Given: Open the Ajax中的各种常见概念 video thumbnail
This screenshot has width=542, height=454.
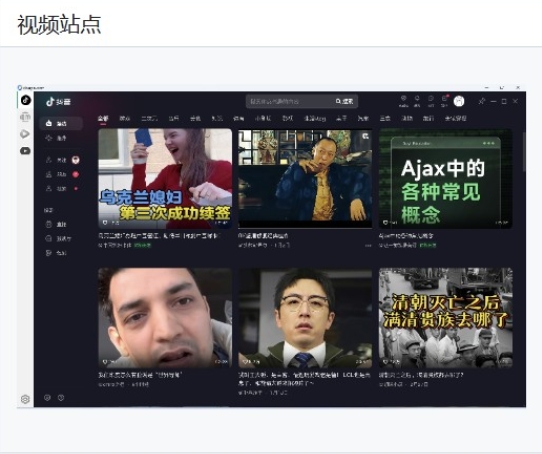Looking at the screenshot, I should coord(445,178).
